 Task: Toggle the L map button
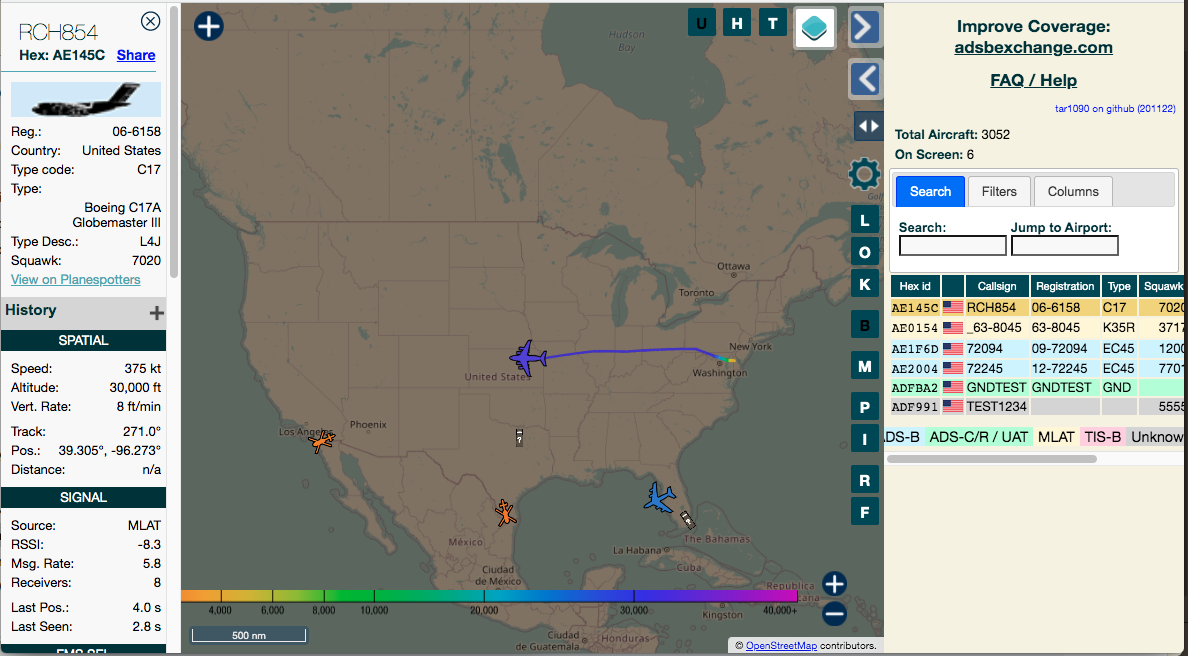pyautogui.click(x=864, y=220)
